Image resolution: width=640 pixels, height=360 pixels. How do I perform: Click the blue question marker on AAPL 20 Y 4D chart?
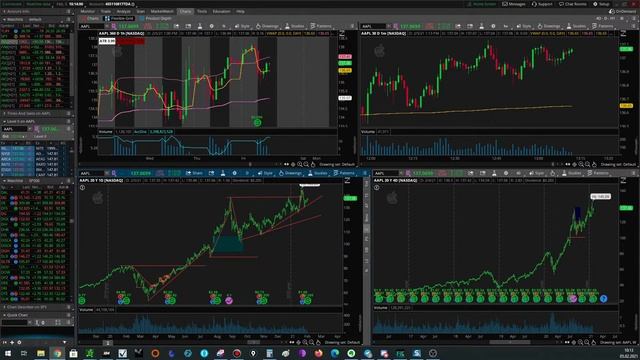(x=603, y=299)
